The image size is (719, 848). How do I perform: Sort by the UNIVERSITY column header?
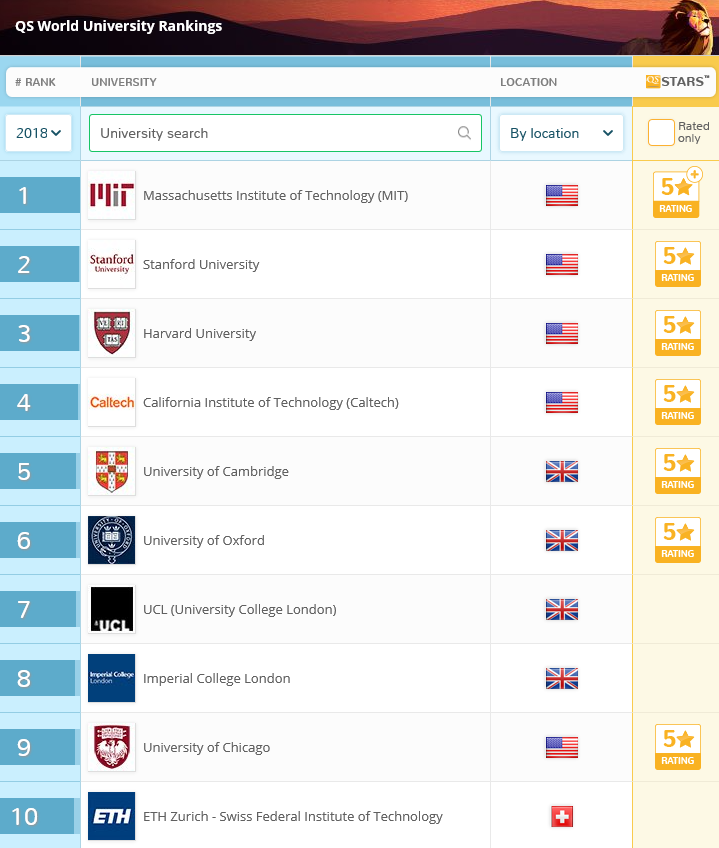[x=124, y=82]
